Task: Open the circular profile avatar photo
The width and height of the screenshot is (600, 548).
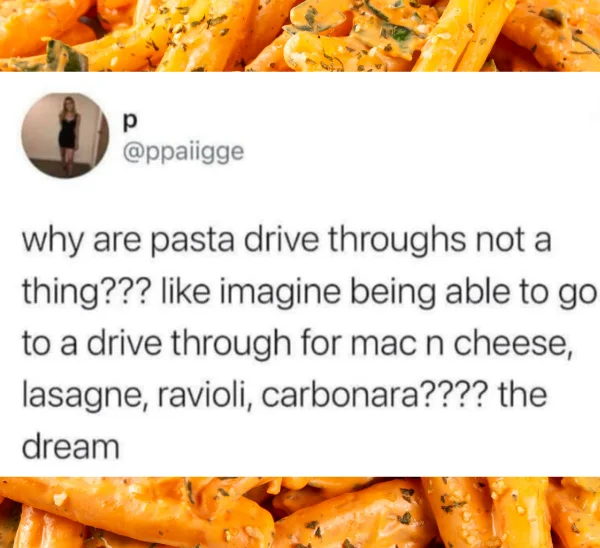Action: [65, 135]
